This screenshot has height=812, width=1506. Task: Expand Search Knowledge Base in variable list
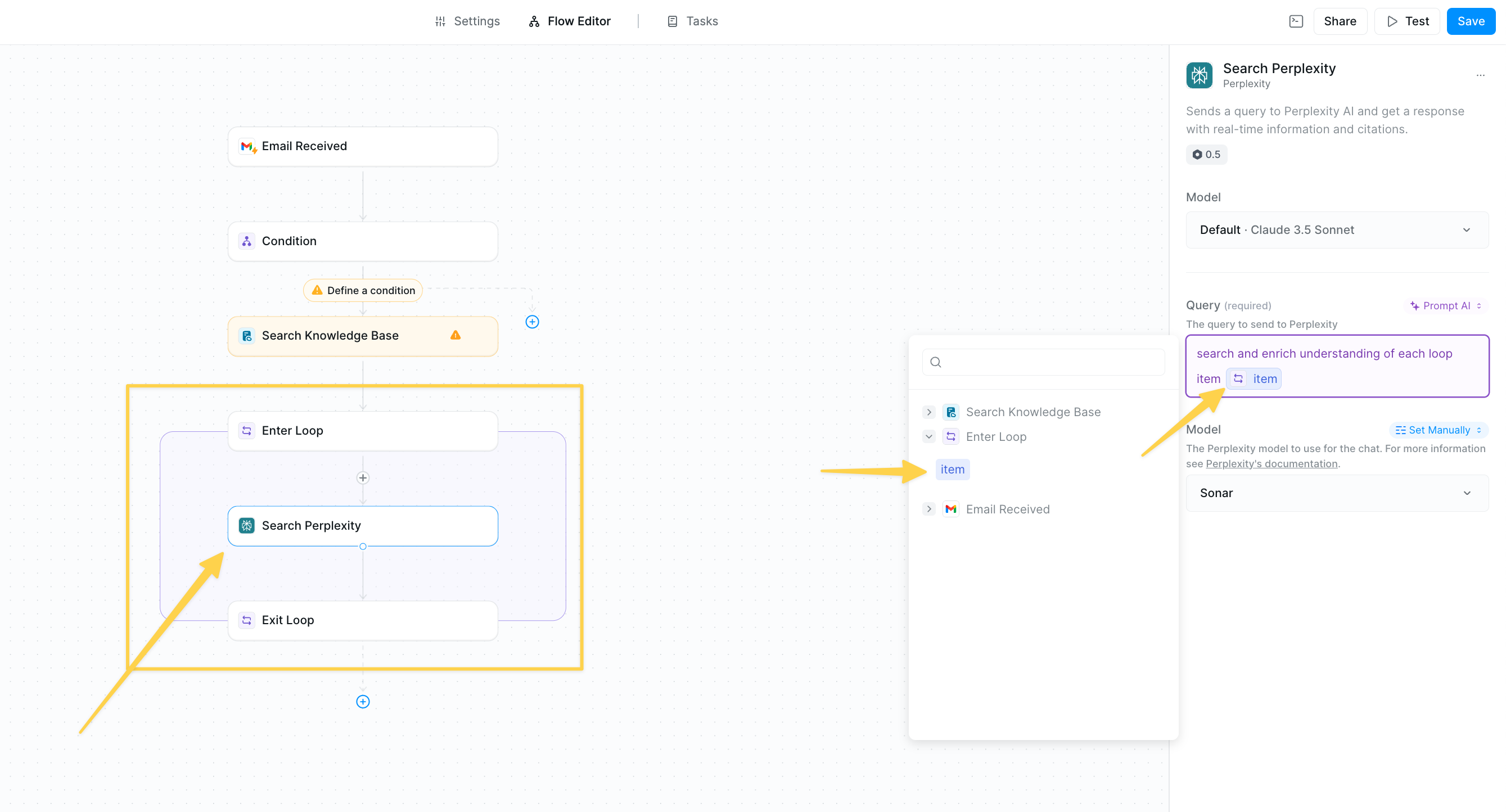point(928,412)
